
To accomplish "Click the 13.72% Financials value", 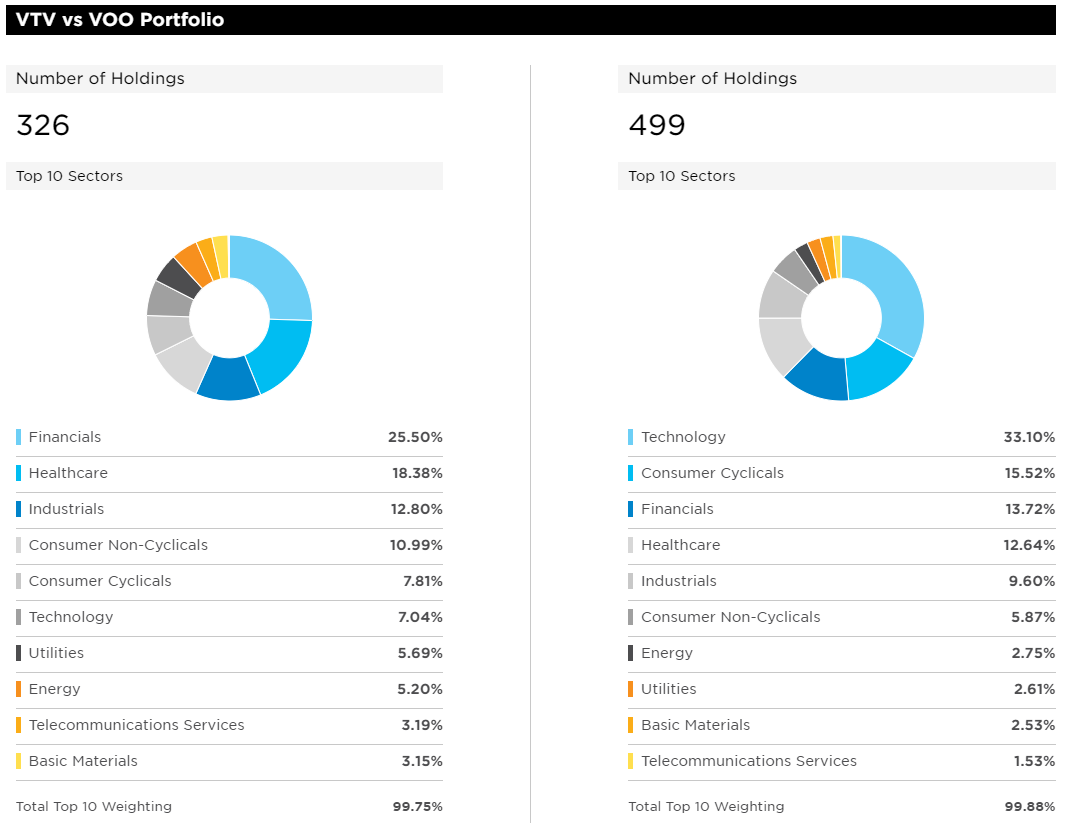I will [x=1030, y=509].
